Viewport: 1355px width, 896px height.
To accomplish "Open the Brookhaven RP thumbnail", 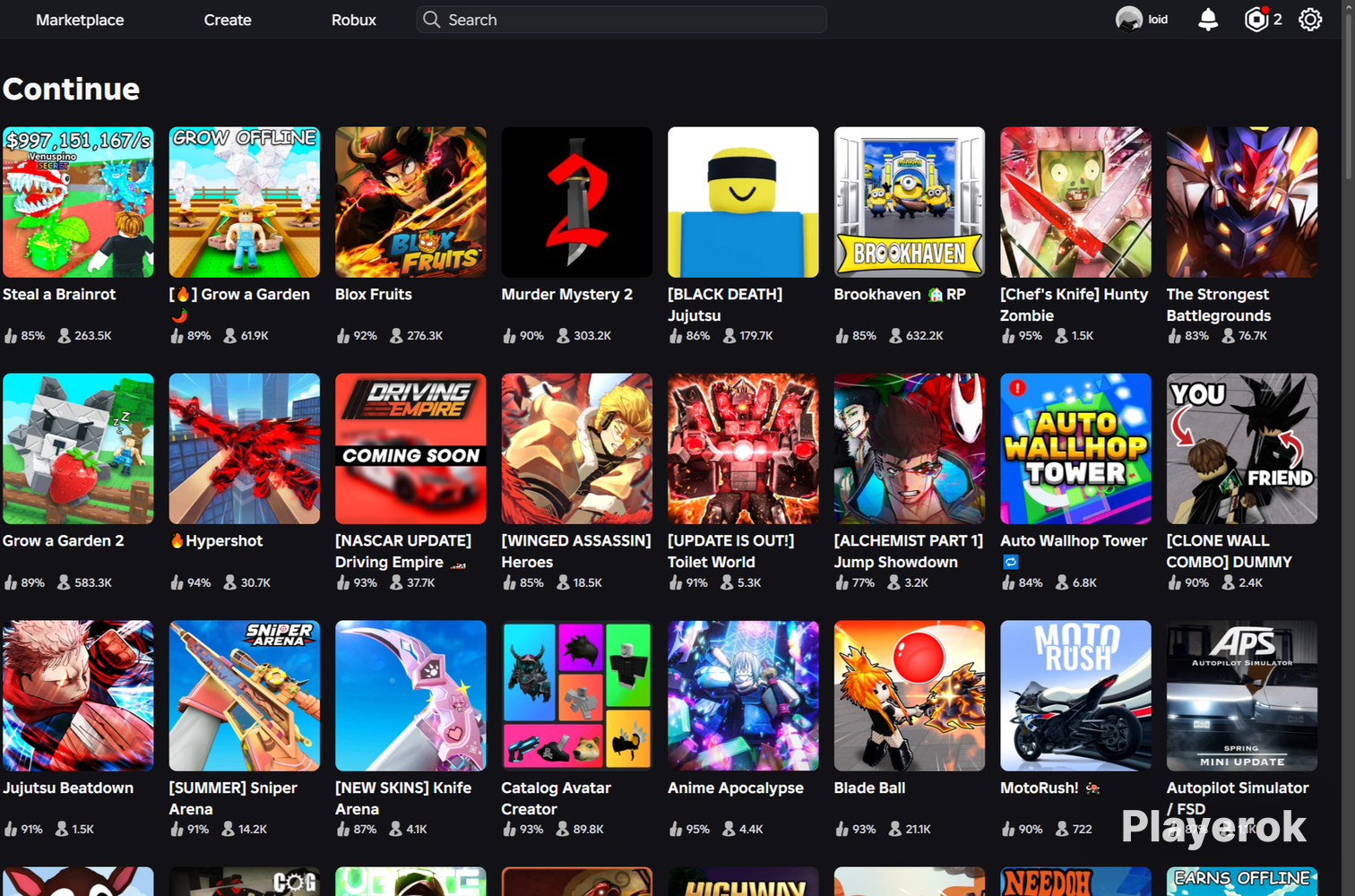I will click(x=910, y=202).
